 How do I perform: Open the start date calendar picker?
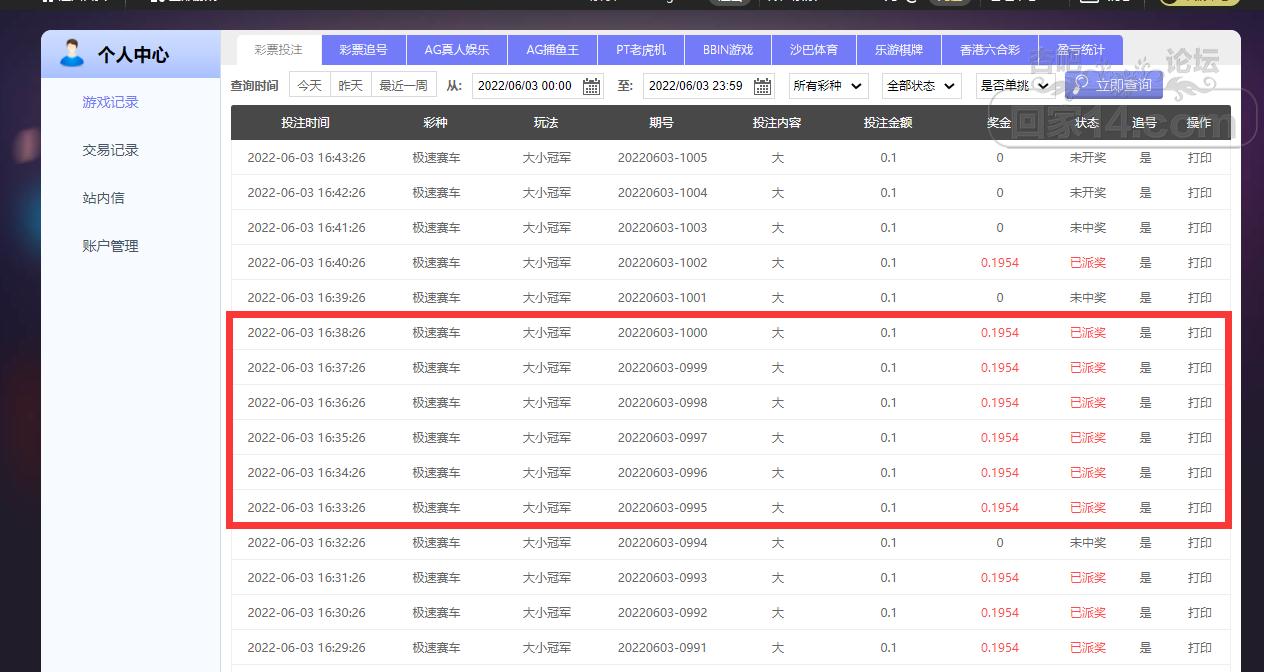tap(592, 86)
